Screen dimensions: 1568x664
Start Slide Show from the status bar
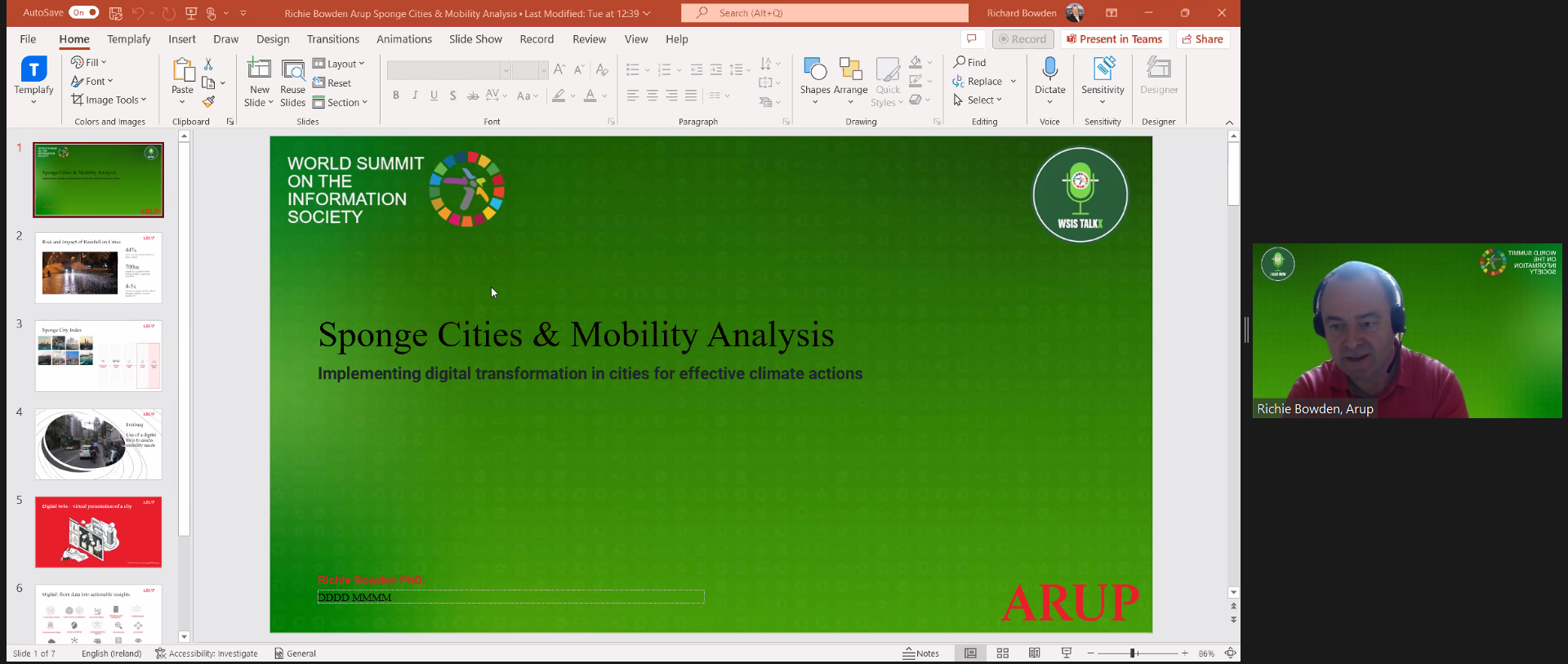(1067, 653)
